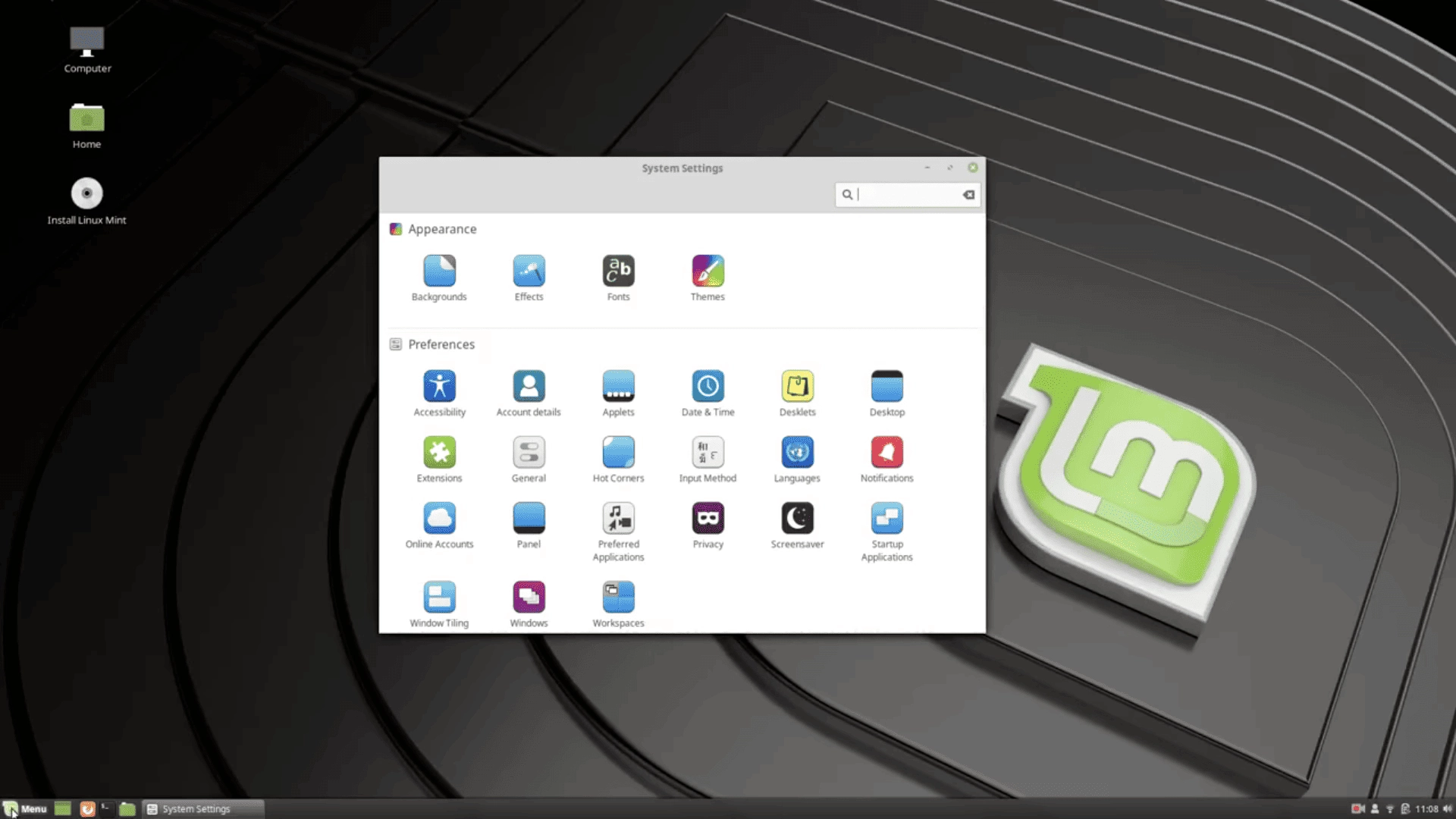Open Hot Corners settings

[618, 460]
